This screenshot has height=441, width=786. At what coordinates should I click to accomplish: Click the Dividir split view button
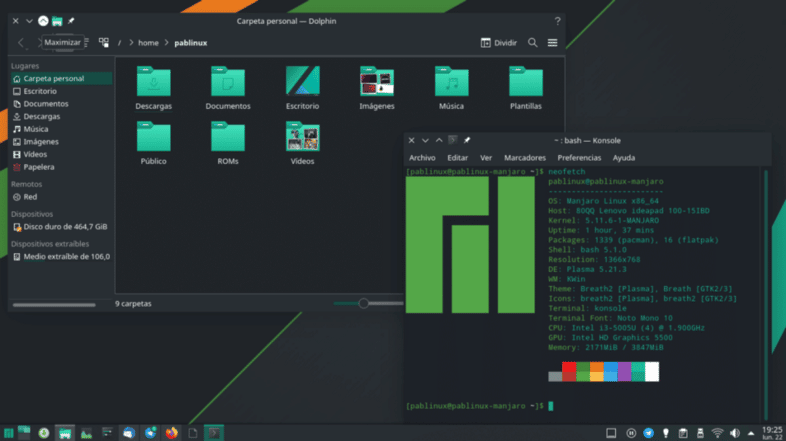click(498, 43)
